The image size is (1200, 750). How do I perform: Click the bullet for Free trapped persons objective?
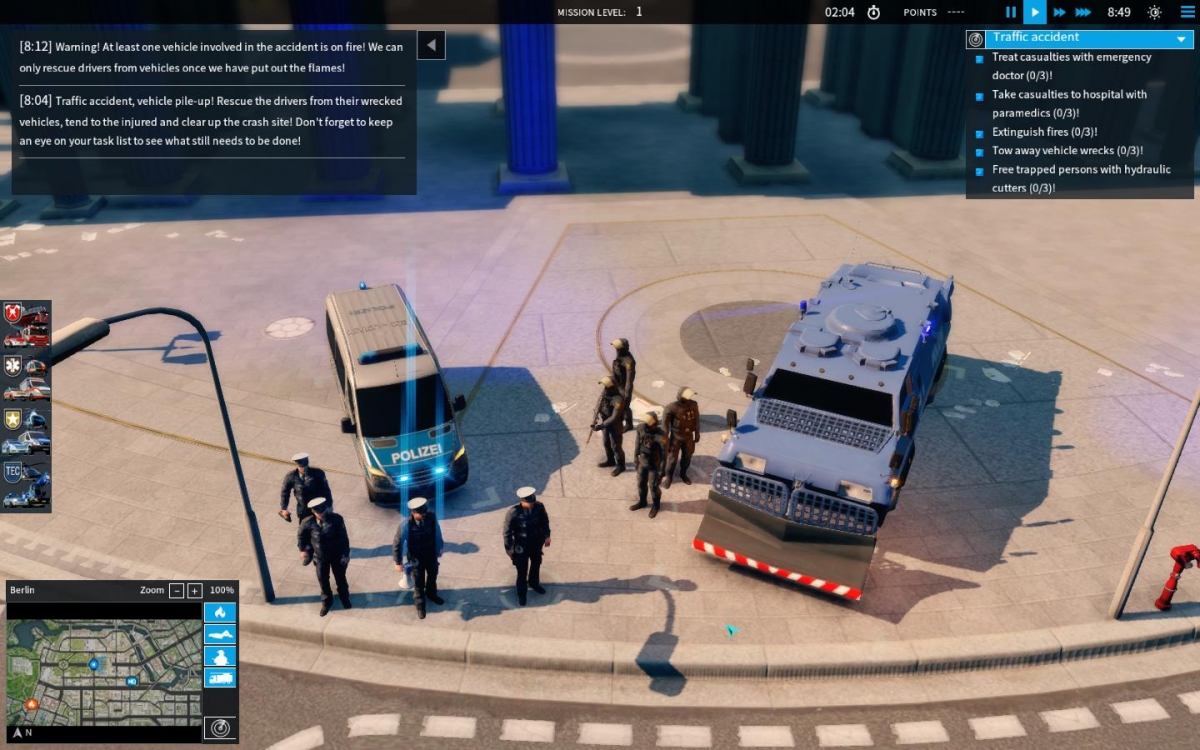click(x=980, y=171)
